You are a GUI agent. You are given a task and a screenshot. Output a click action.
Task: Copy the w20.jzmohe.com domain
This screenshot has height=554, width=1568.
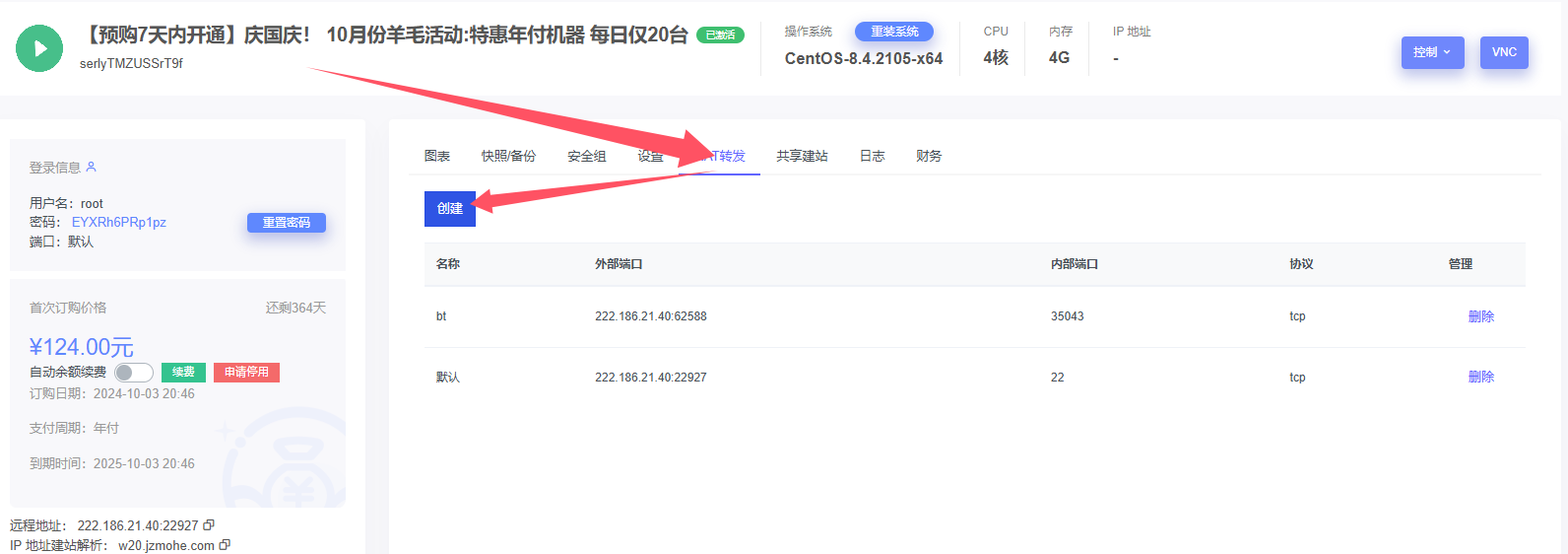pyautogui.click(x=225, y=545)
